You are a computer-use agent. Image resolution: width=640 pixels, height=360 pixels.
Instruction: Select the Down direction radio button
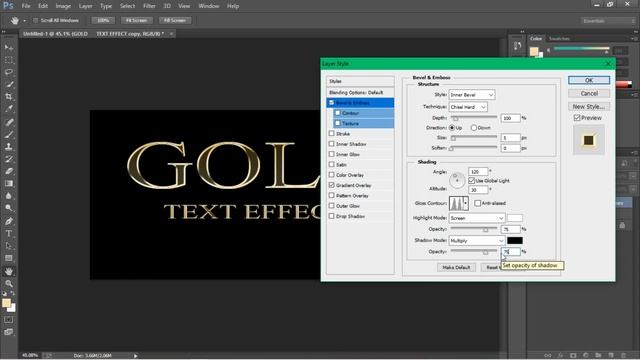[x=473, y=128]
